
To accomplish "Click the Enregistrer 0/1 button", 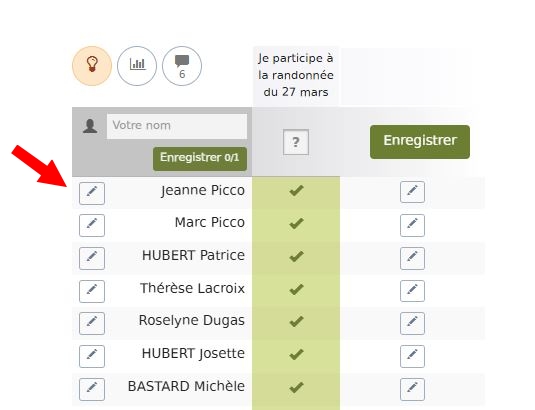I will tap(200, 159).
